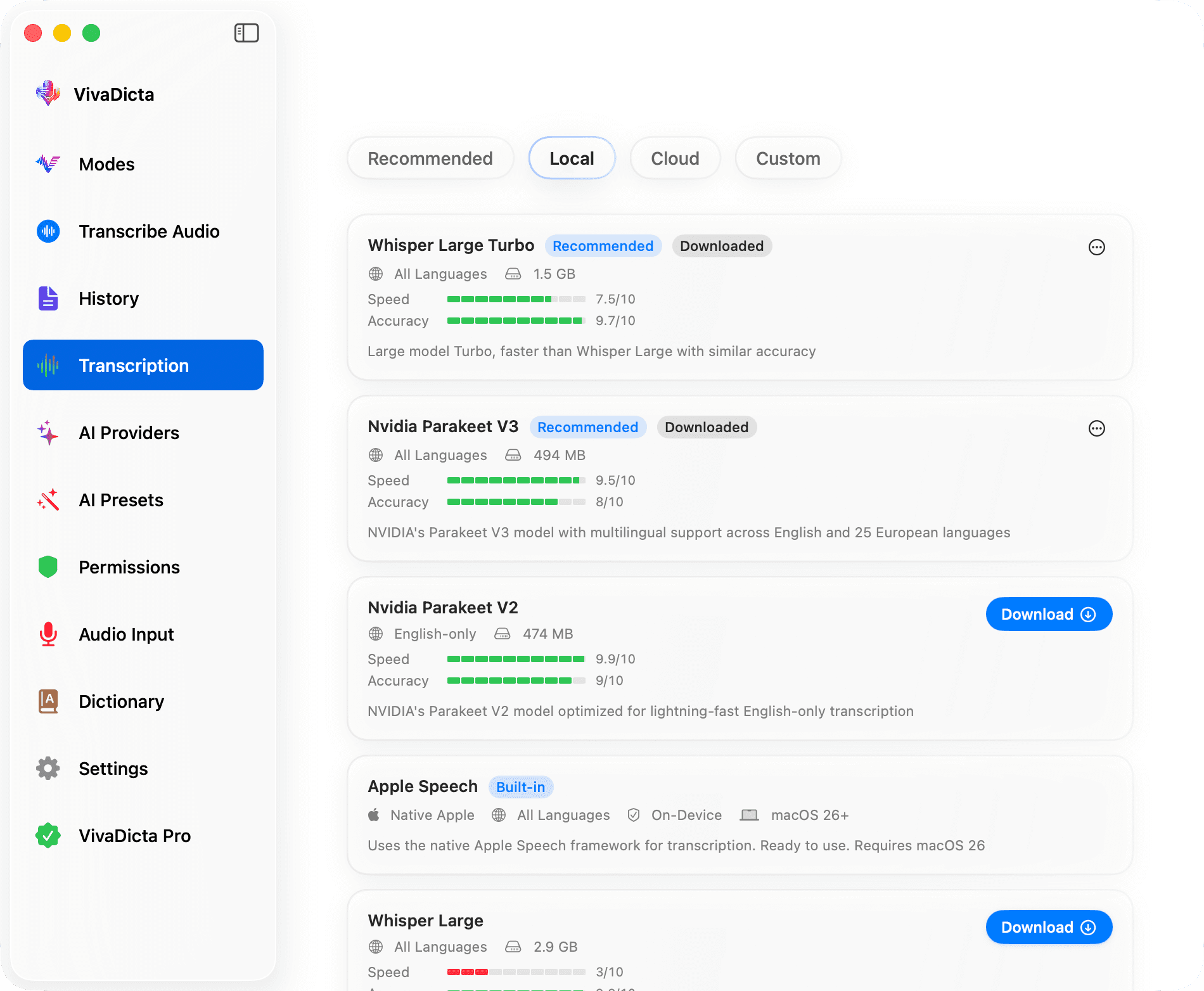
Task: Download the Nvidia Parakeet V2 model
Action: (x=1048, y=614)
